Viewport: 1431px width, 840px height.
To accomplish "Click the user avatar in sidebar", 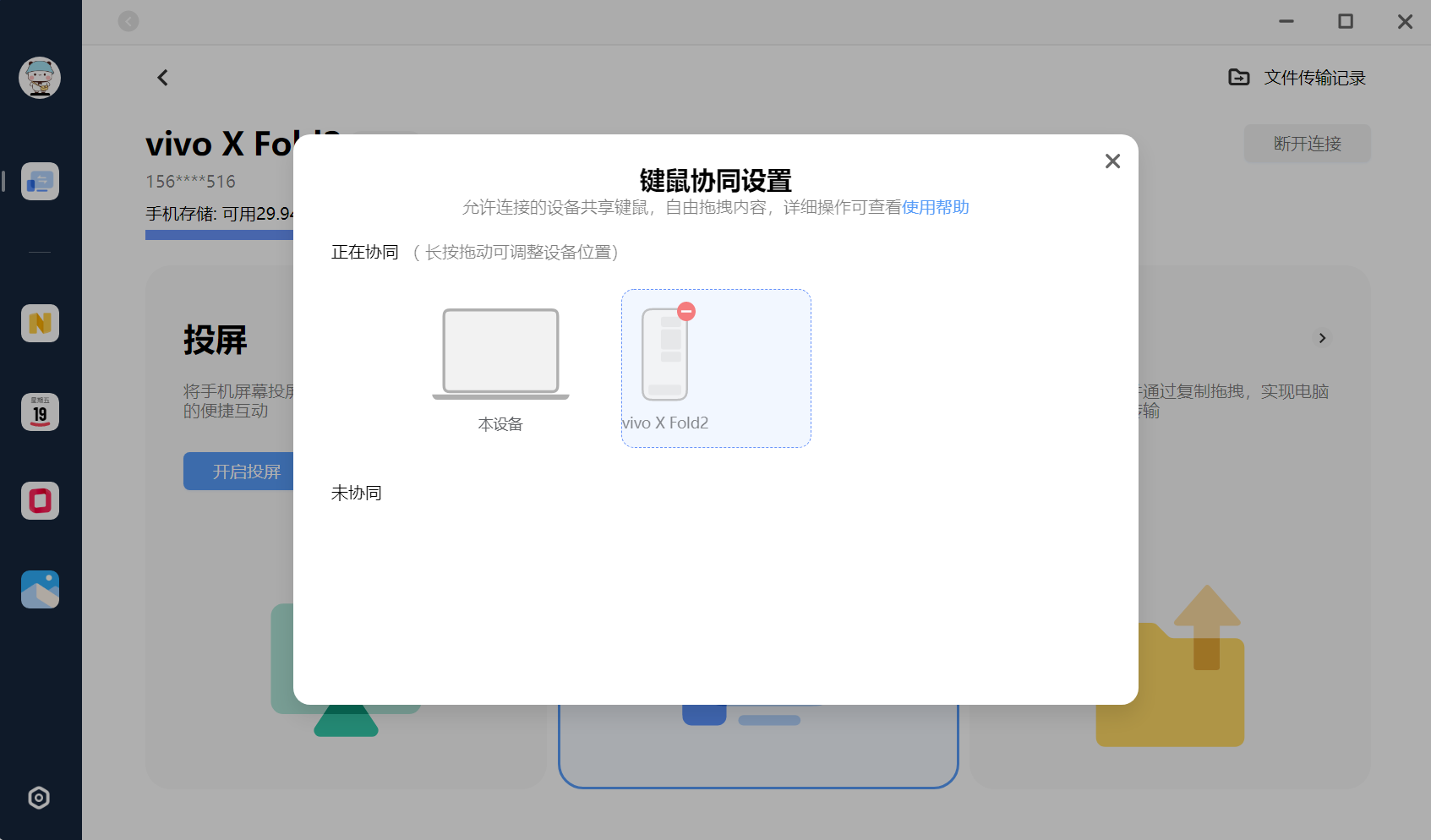I will 40,78.
